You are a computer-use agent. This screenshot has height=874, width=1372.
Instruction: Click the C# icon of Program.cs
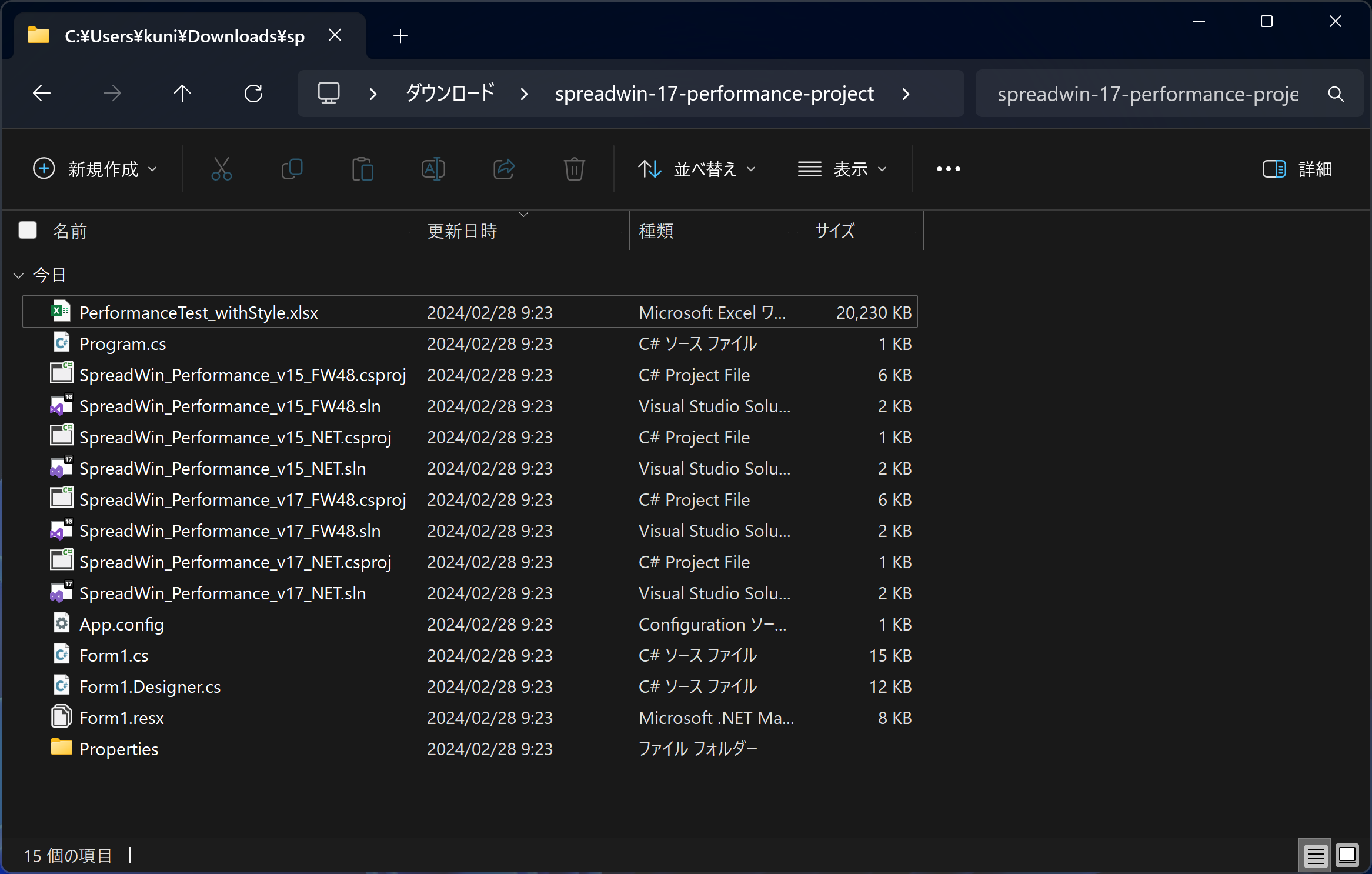(x=61, y=342)
